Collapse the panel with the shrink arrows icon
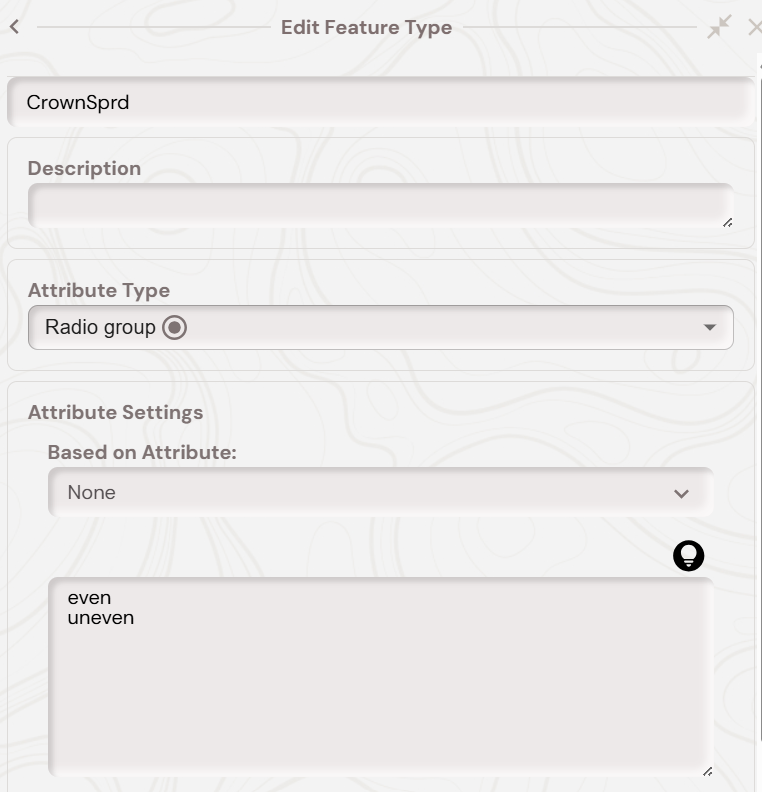The height and width of the screenshot is (792, 762). tap(719, 27)
